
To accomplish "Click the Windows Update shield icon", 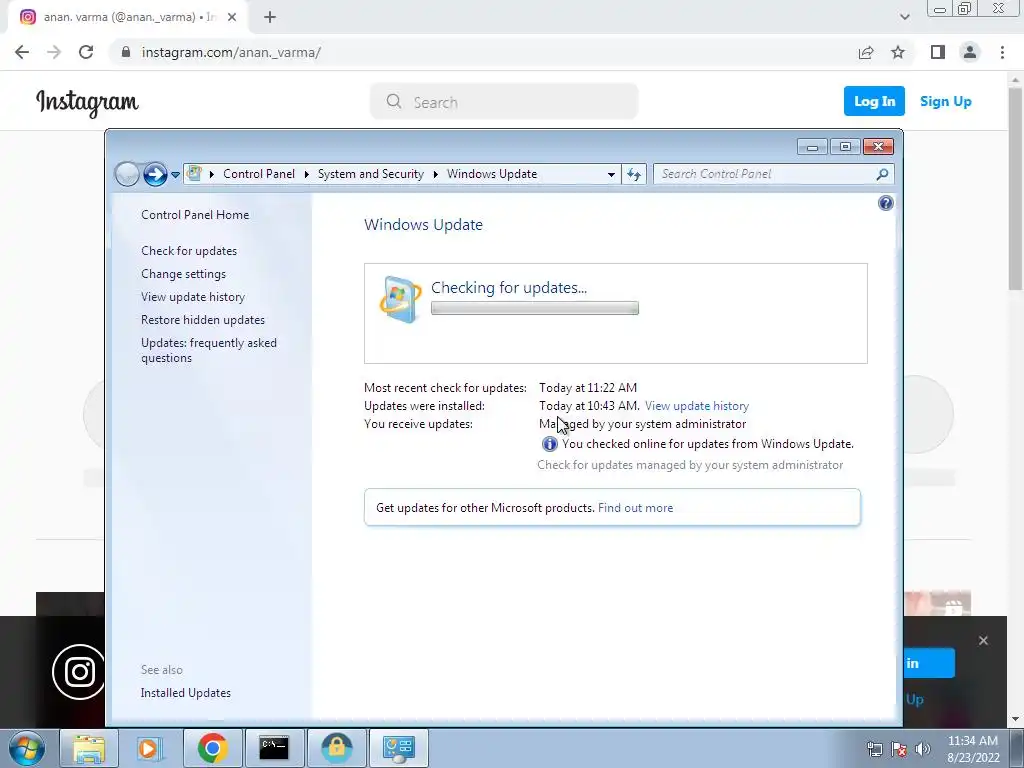I will tap(400, 299).
